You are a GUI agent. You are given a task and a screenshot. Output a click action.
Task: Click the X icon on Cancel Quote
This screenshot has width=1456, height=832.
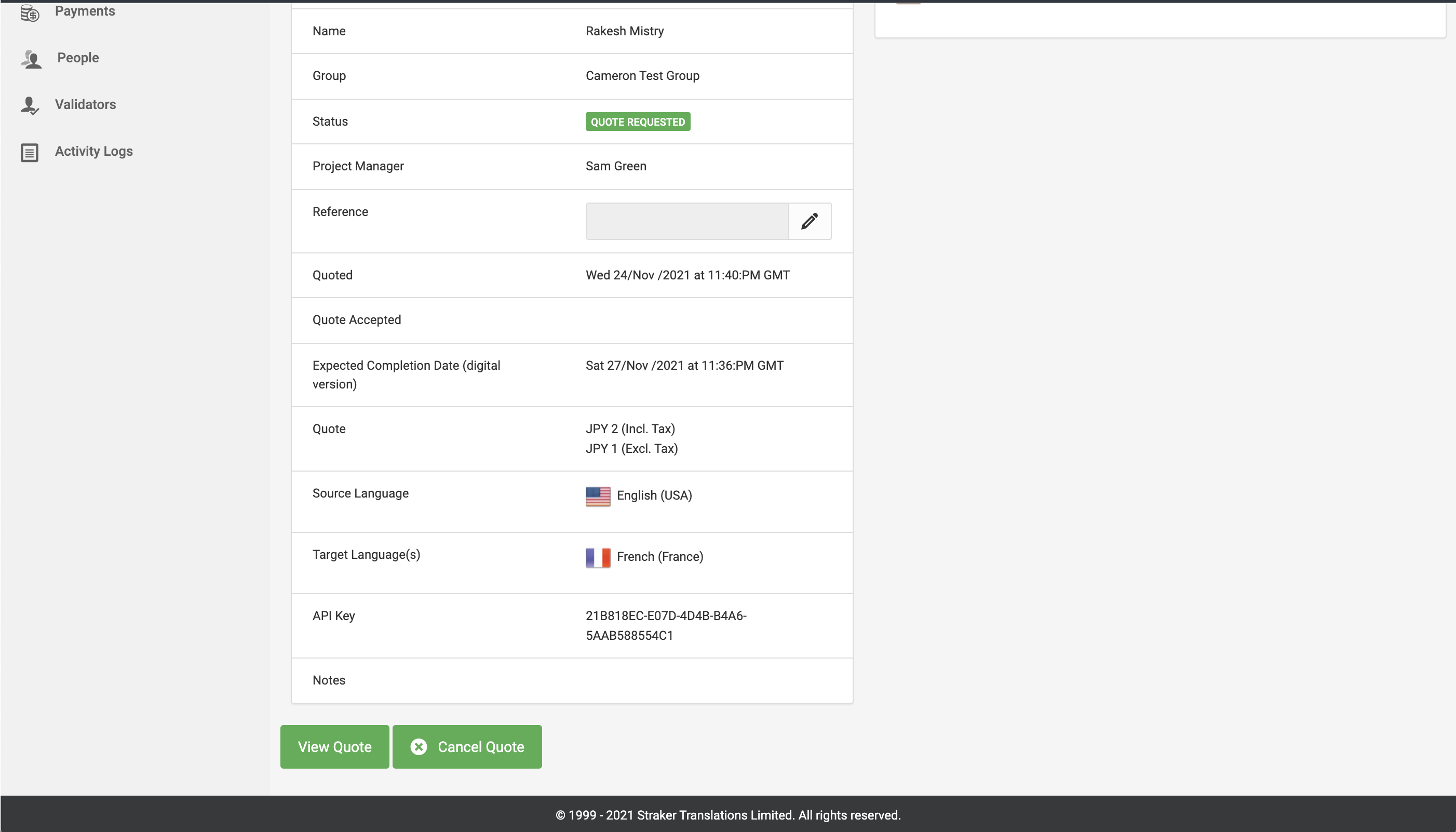click(x=419, y=747)
